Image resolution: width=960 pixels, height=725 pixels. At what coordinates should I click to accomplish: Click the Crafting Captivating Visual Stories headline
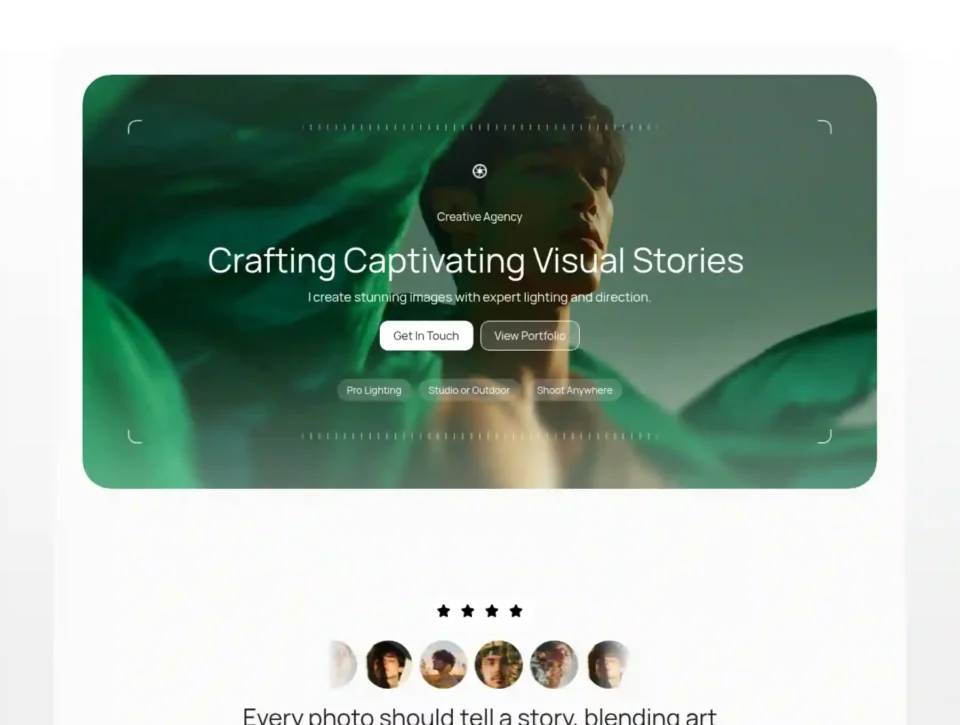tap(476, 261)
